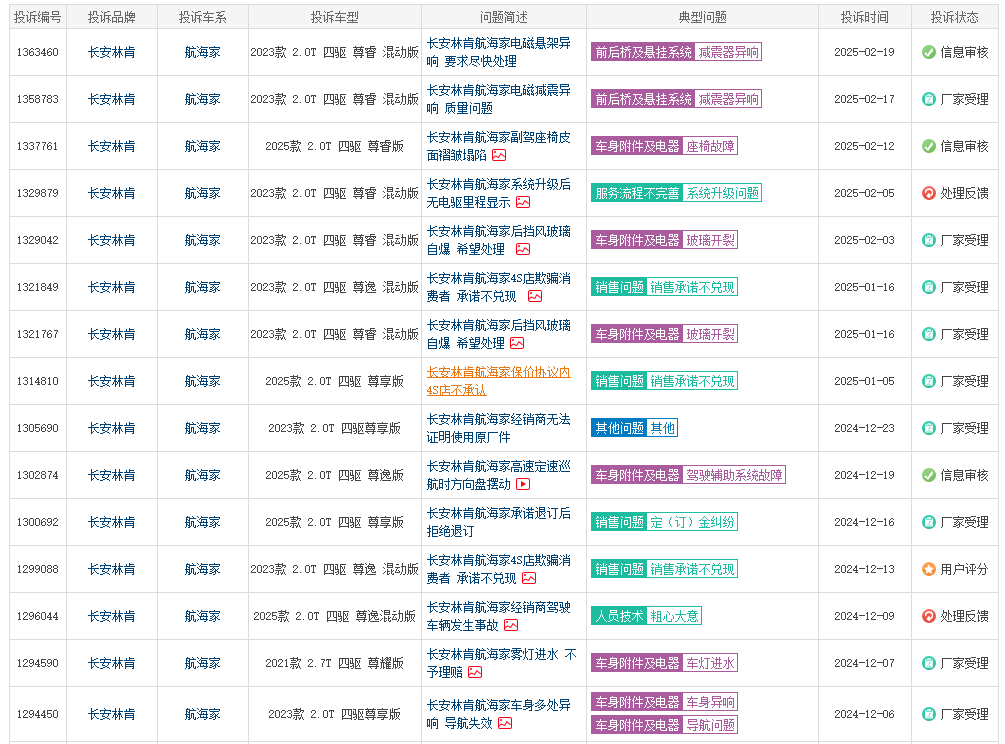Click the red 处理反馈 status icon for complaint 1296044
Screen dimensions: 1005x744
pyautogui.click(x=929, y=616)
